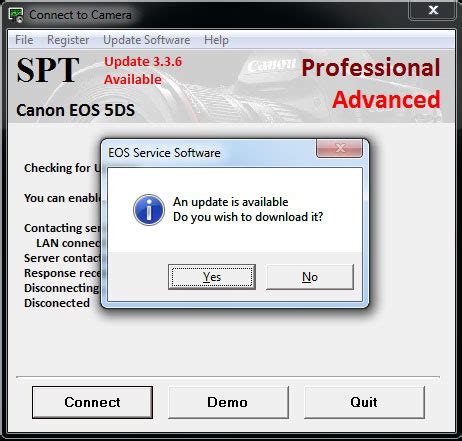Click the 'Do you wish to download it?' message
The height and width of the screenshot is (441, 462).
click(248, 217)
